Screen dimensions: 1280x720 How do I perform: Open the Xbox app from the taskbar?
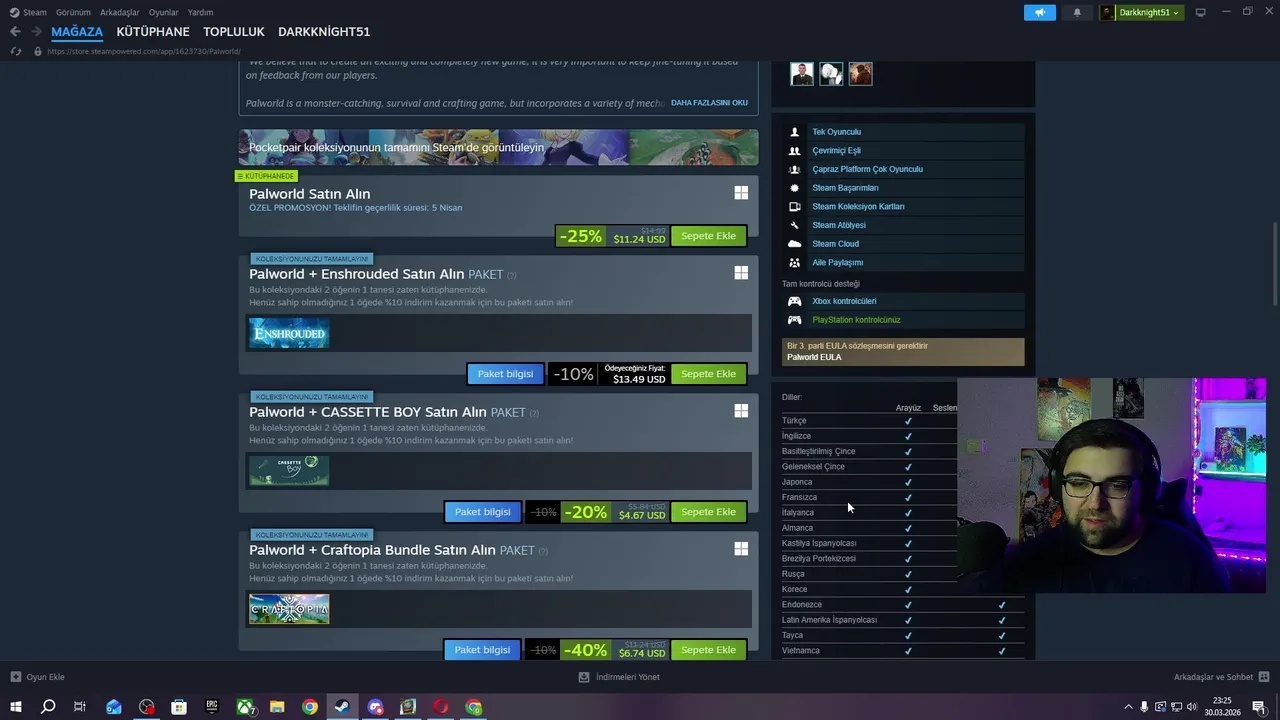245,707
